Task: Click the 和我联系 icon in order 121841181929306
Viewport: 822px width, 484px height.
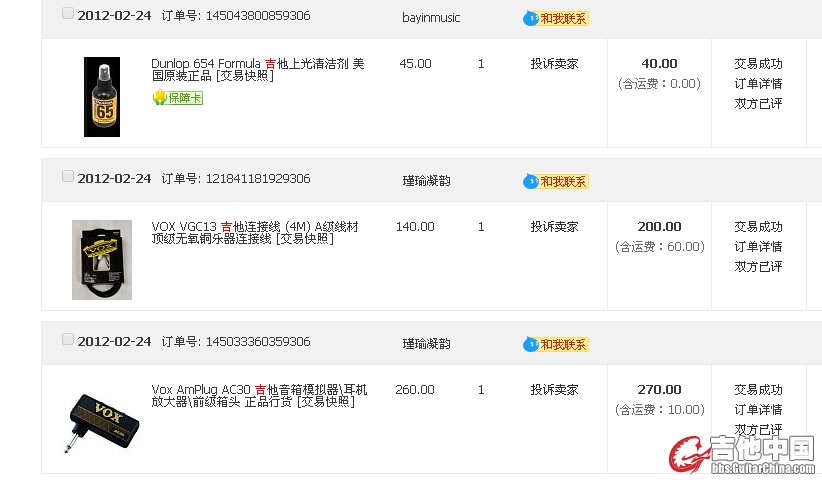Action: click(x=556, y=181)
